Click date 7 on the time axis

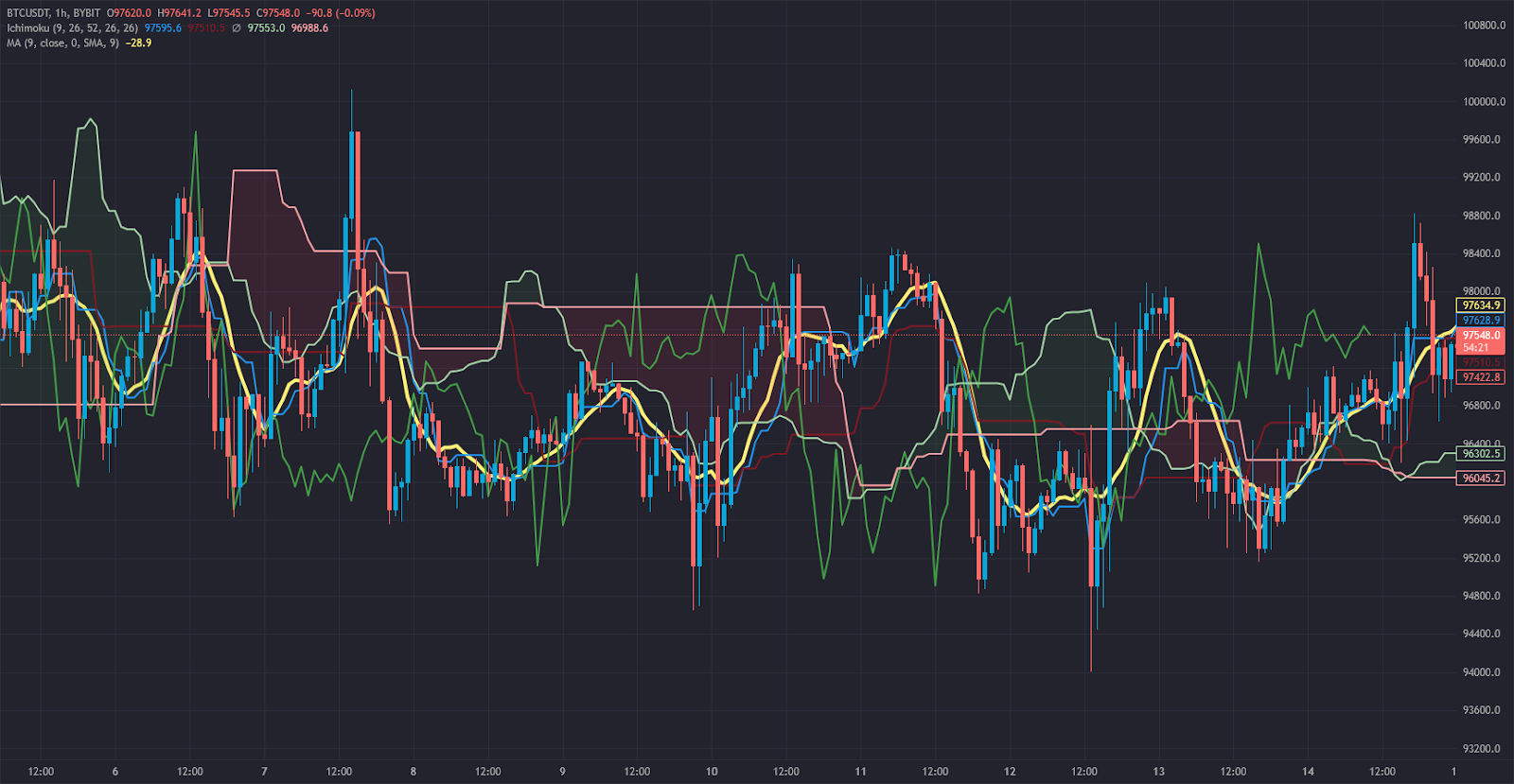[x=264, y=772]
